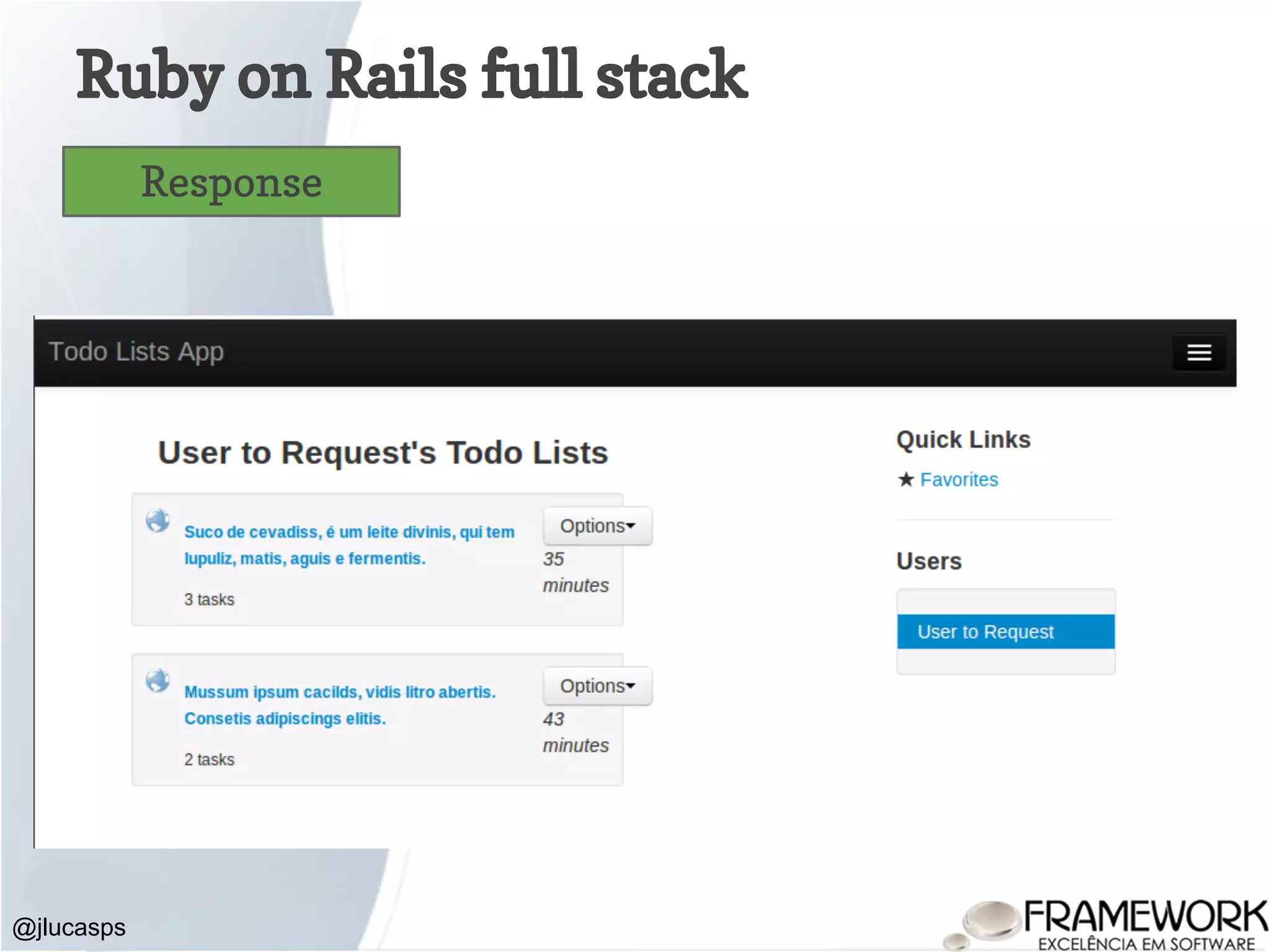Select User to Request in Users list

tap(1005, 632)
